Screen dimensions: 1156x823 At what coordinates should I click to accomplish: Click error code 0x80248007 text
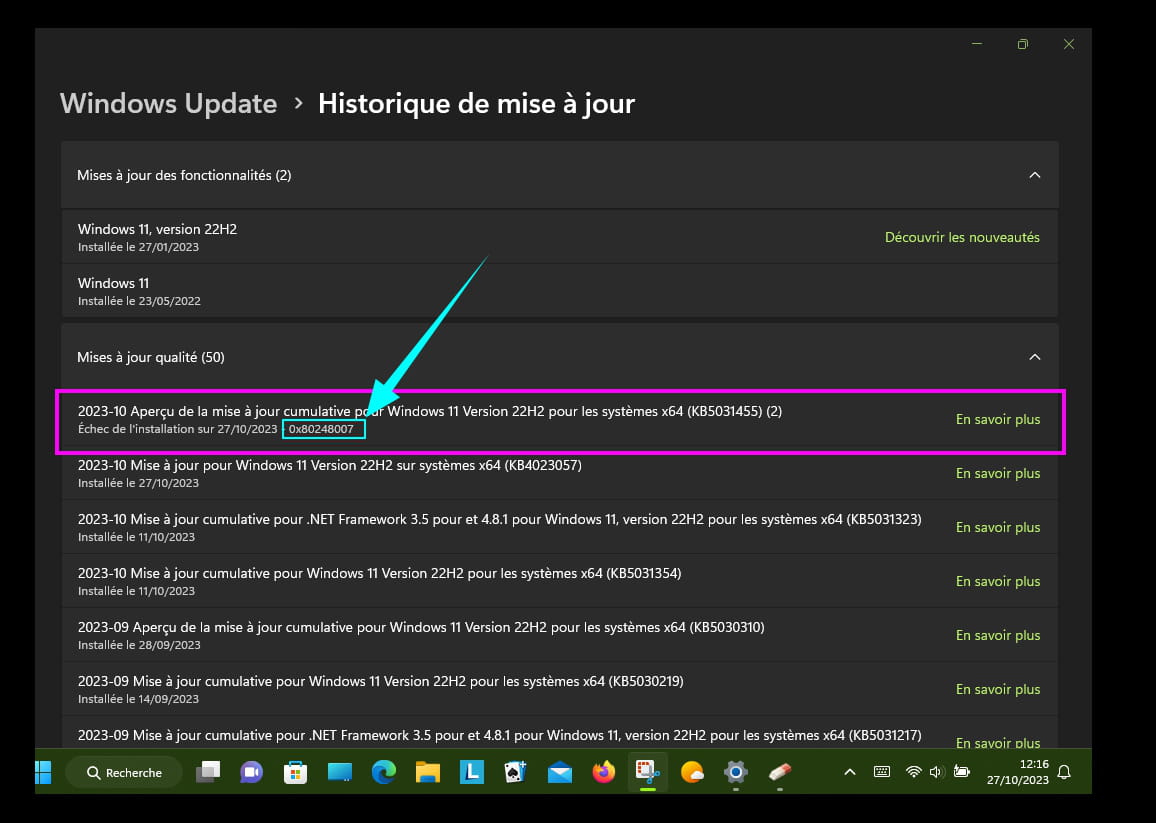tap(321, 429)
